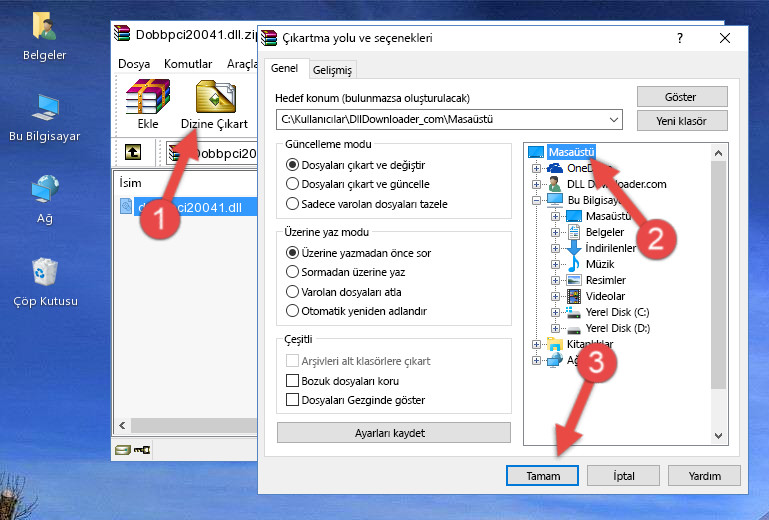Expand the DLL Downloader.com tree node
Screen dimensions: 769x520
click(x=536, y=184)
